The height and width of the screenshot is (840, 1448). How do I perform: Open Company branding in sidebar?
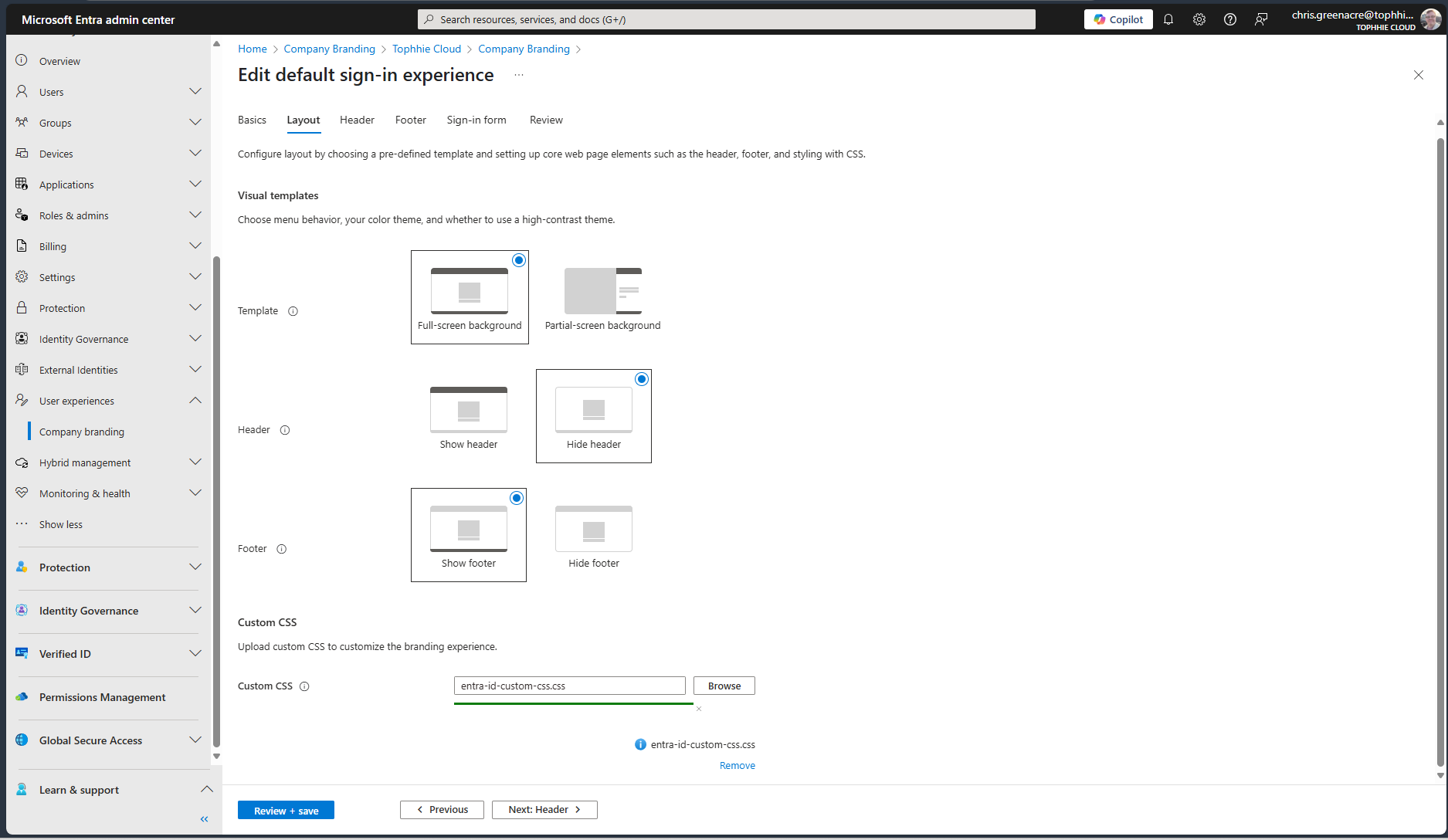82,432
